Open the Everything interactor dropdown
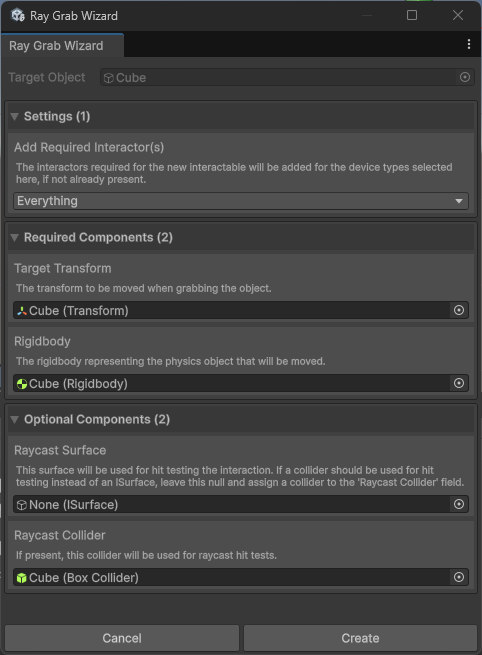This screenshot has width=482, height=655. click(241, 201)
